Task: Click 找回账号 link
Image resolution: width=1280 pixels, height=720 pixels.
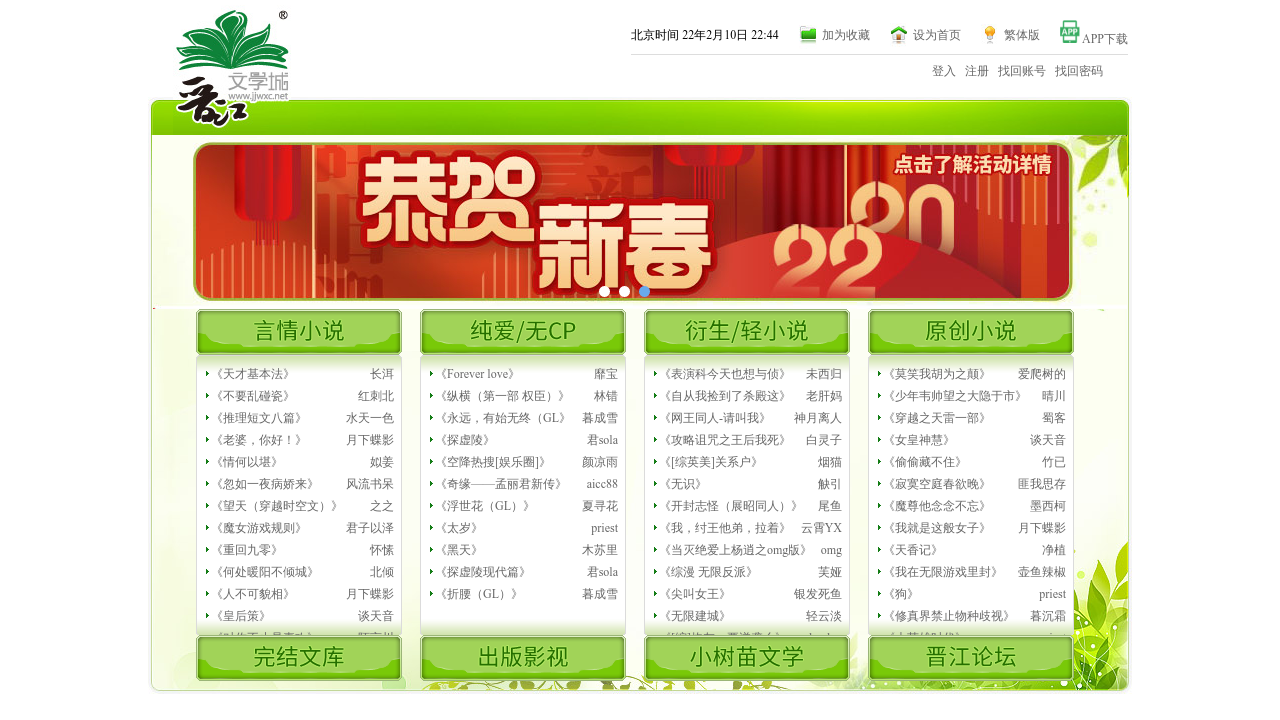Action: (1022, 71)
